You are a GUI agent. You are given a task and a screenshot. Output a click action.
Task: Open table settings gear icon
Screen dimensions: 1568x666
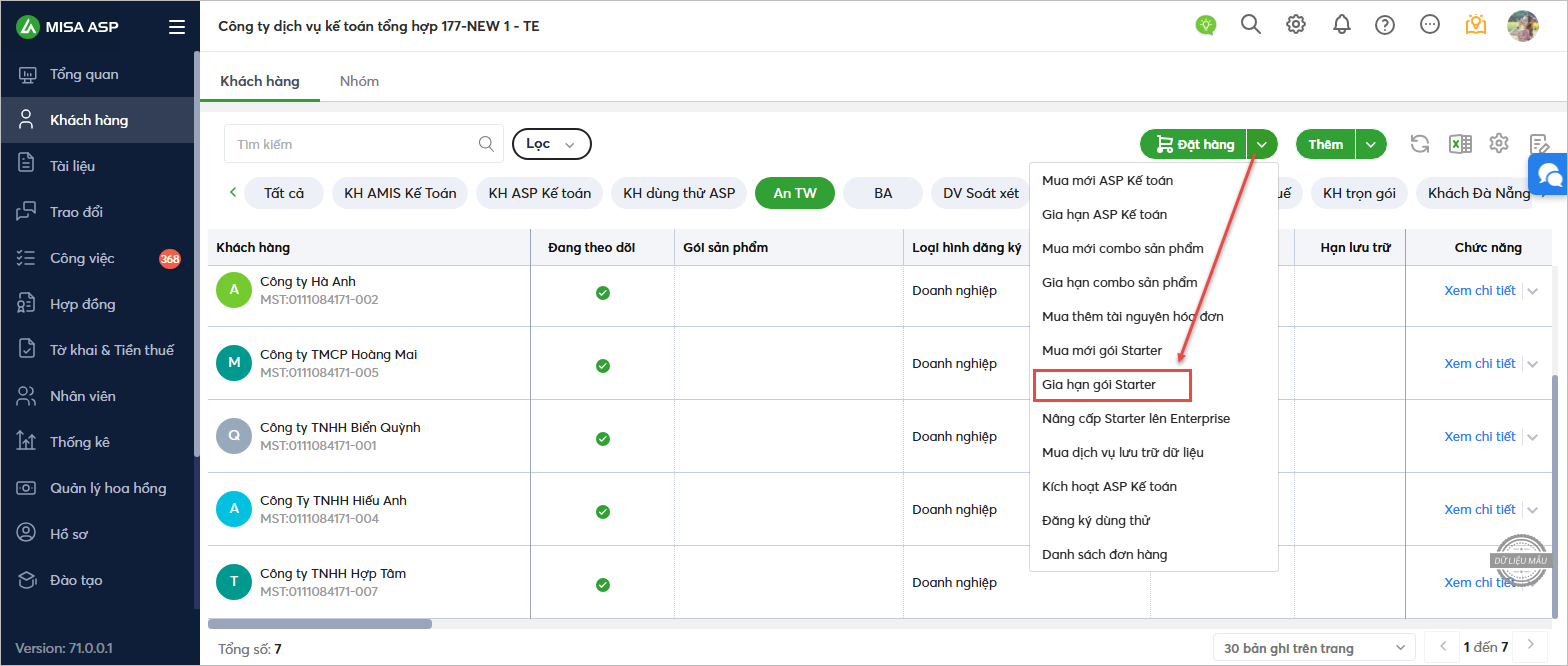[x=1498, y=144]
